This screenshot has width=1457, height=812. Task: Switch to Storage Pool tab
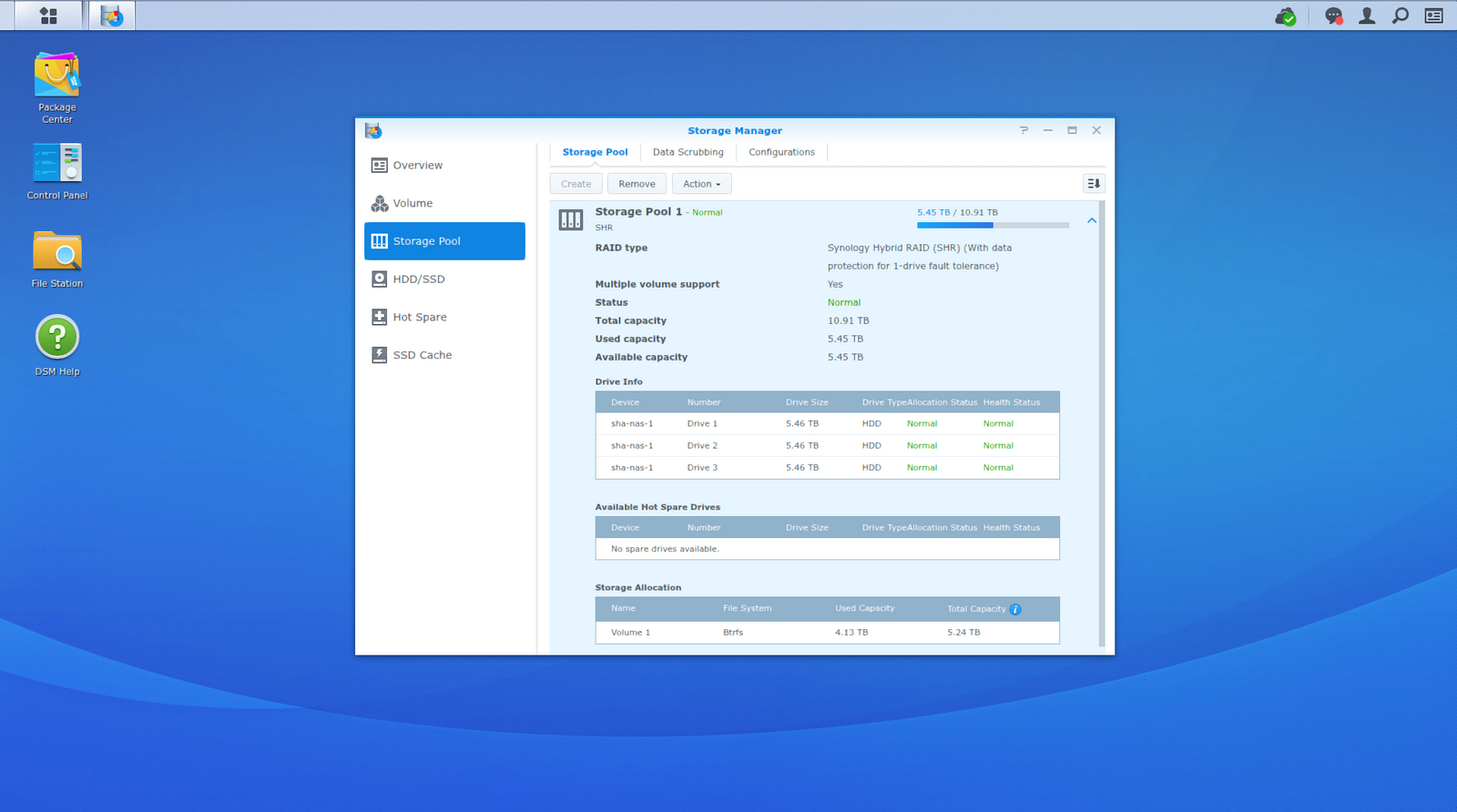pyautogui.click(x=595, y=152)
